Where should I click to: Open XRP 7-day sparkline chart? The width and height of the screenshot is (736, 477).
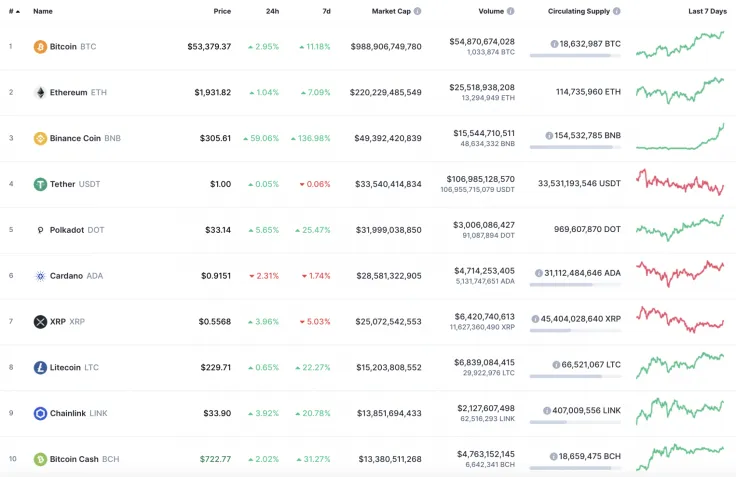680,320
